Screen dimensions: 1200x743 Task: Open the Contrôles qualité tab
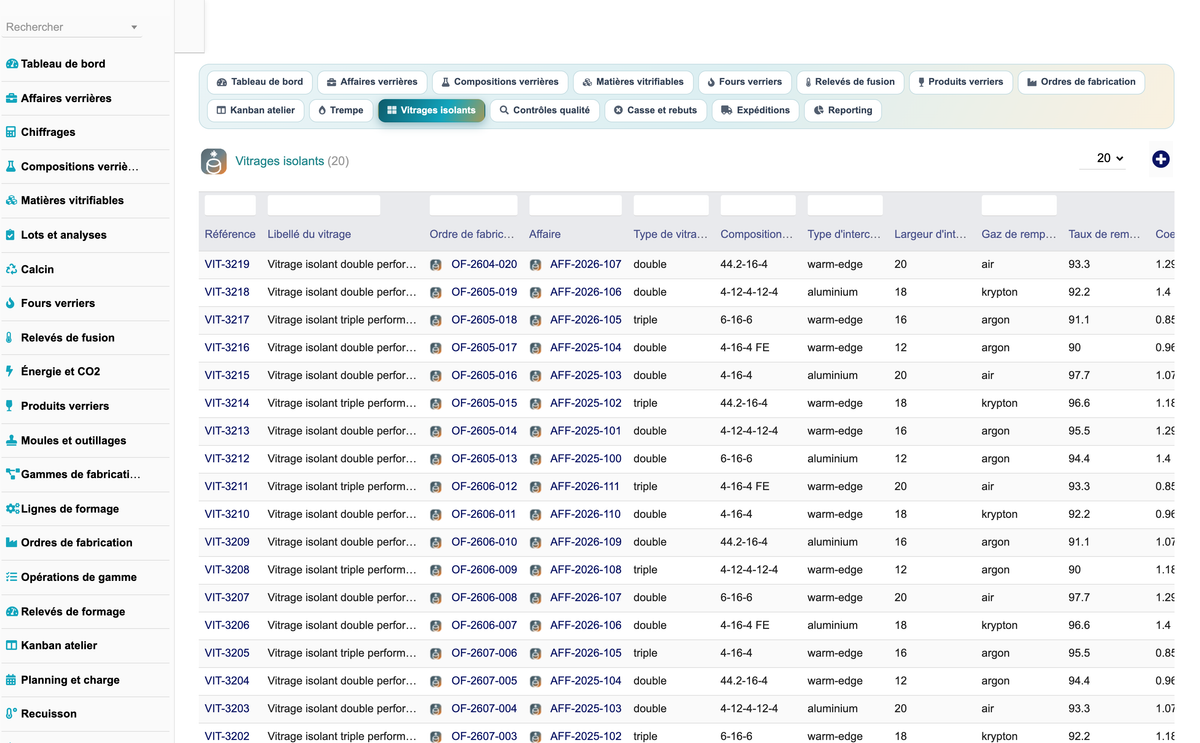pyautogui.click(x=545, y=110)
